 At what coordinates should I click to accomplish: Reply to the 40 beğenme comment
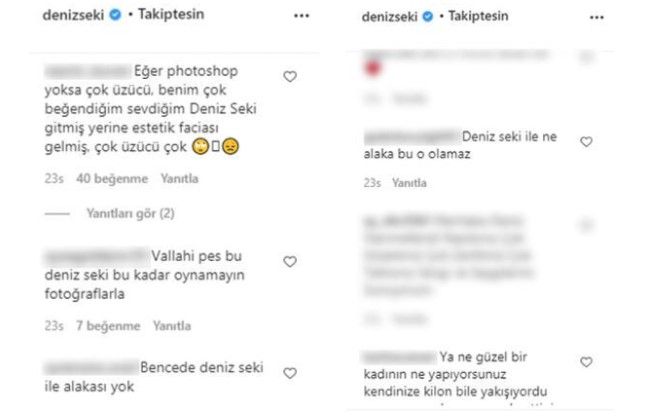click(179, 179)
